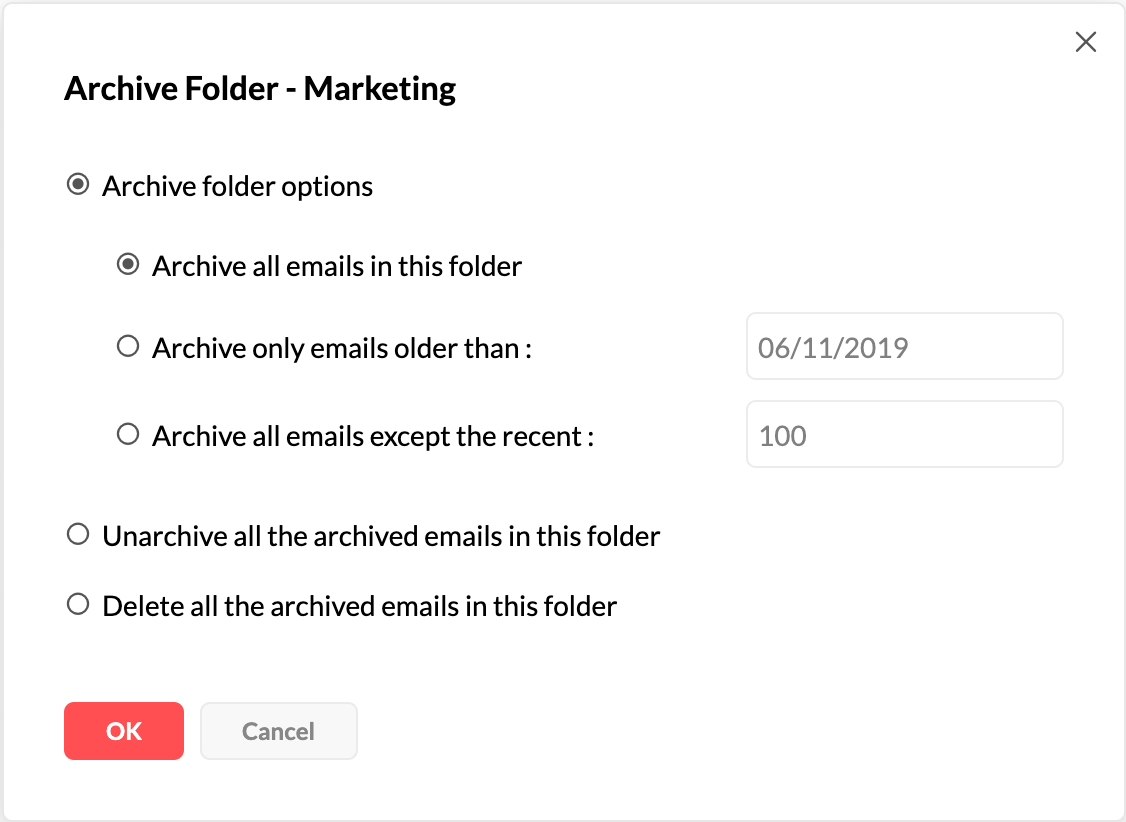Focus the recent emails count field showing 100
The image size is (1126, 822).
(x=904, y=435)
